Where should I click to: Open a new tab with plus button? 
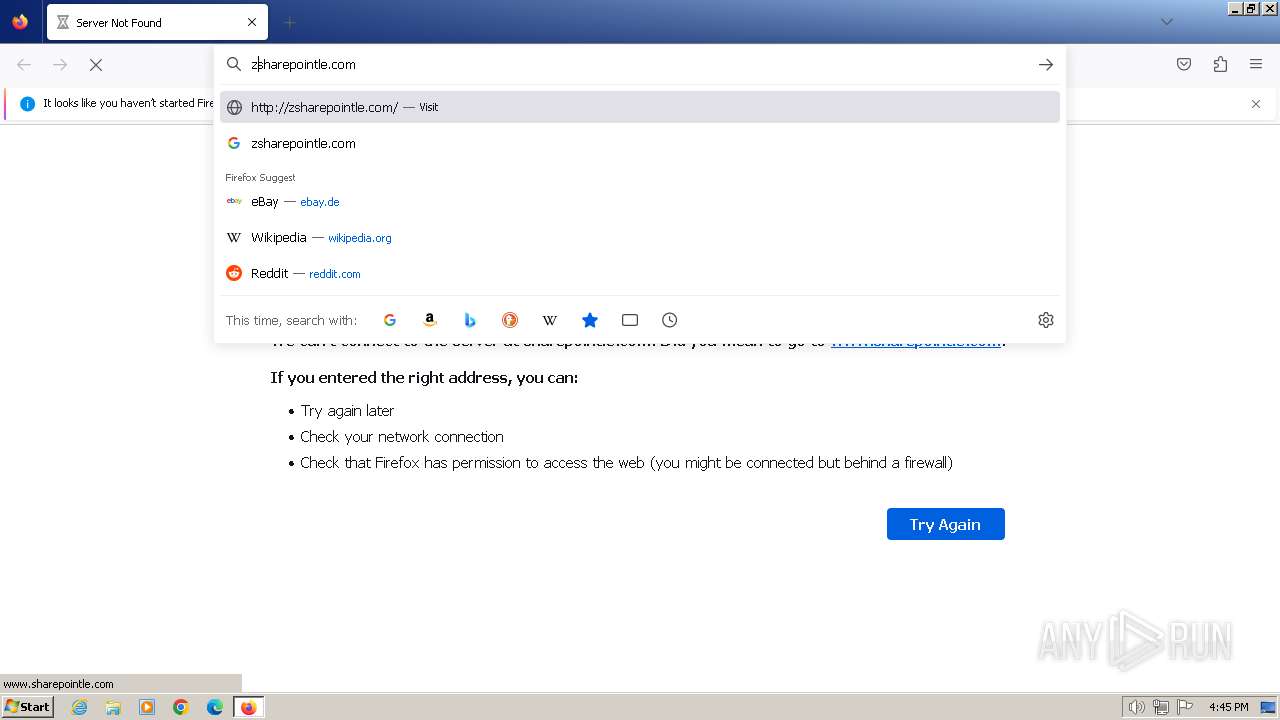pyautogui.click(x=290, y=22)
